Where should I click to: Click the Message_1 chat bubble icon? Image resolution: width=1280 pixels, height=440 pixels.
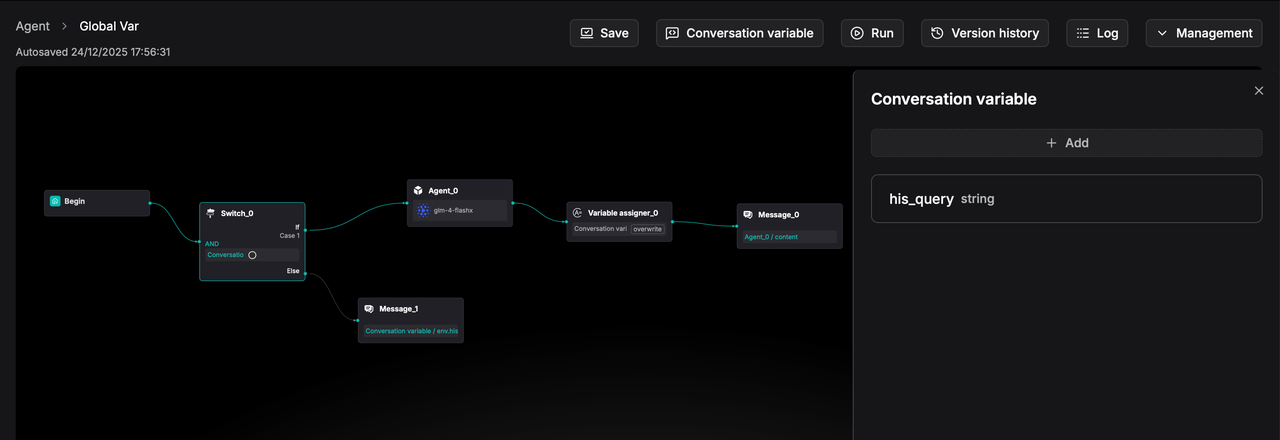tap(369, 309)
